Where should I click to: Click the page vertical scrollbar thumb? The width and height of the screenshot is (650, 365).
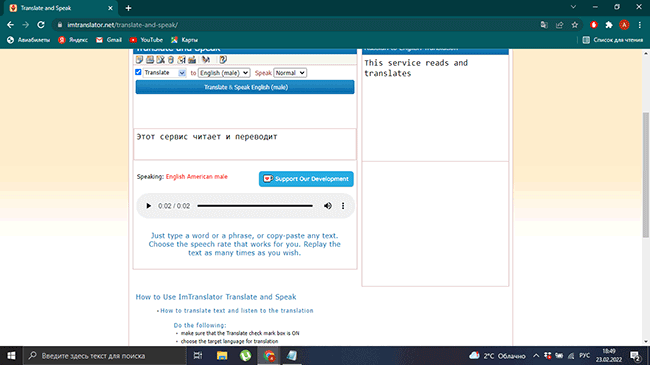(x=646, y=175)
